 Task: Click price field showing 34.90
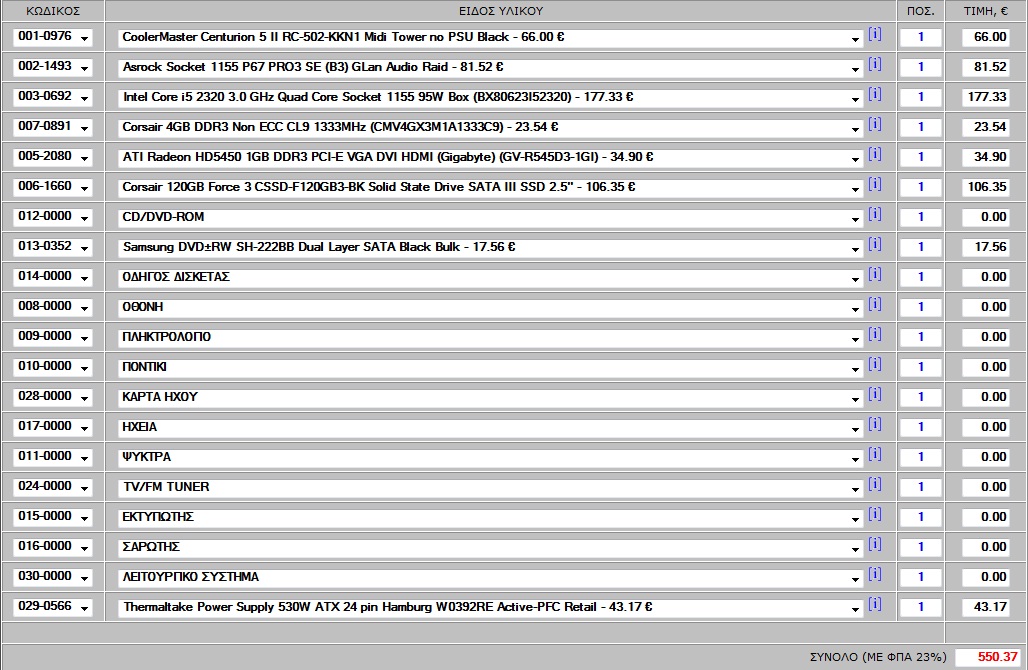985,157
